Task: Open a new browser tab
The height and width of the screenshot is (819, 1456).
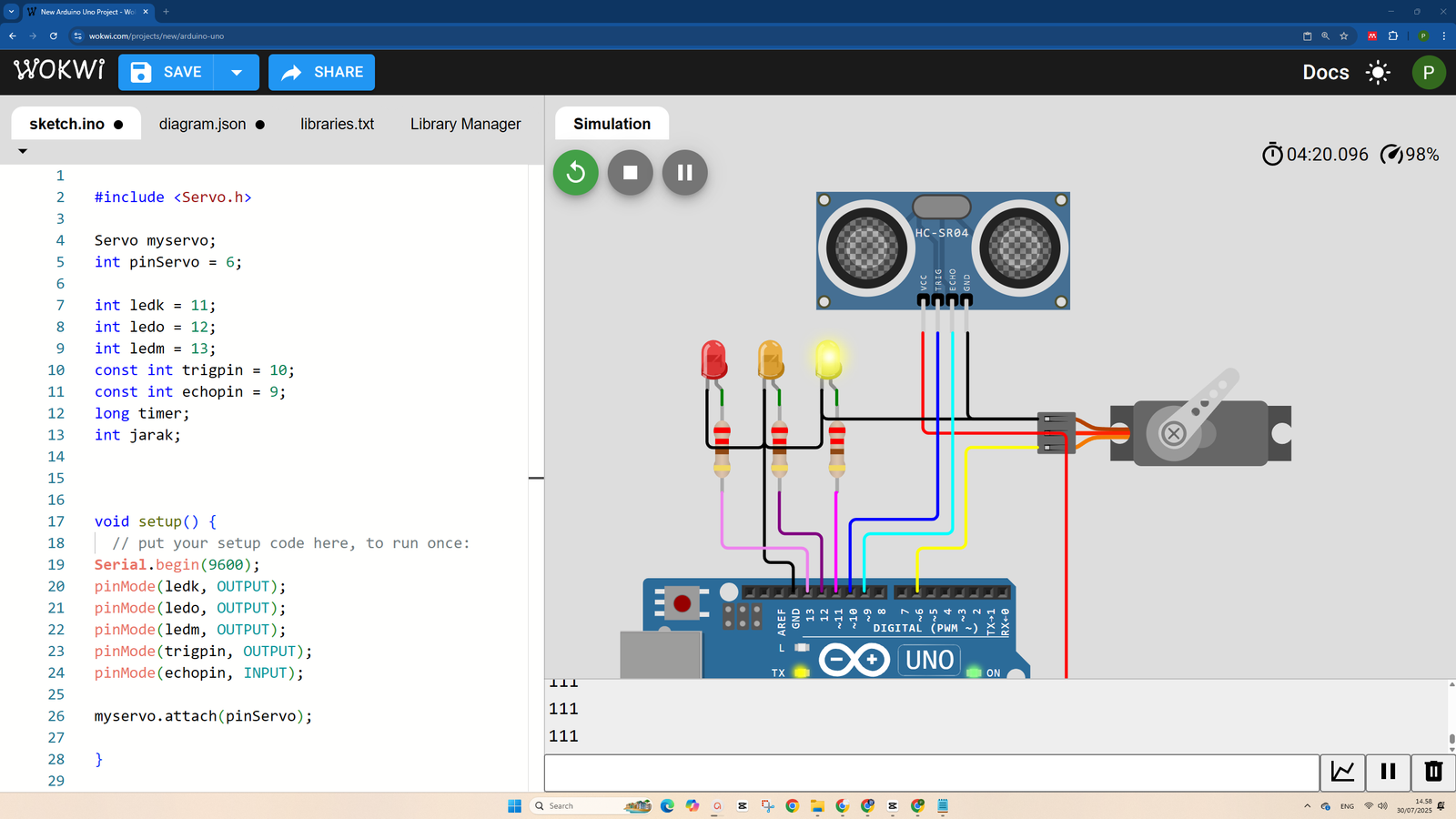Action: point(166,12)
